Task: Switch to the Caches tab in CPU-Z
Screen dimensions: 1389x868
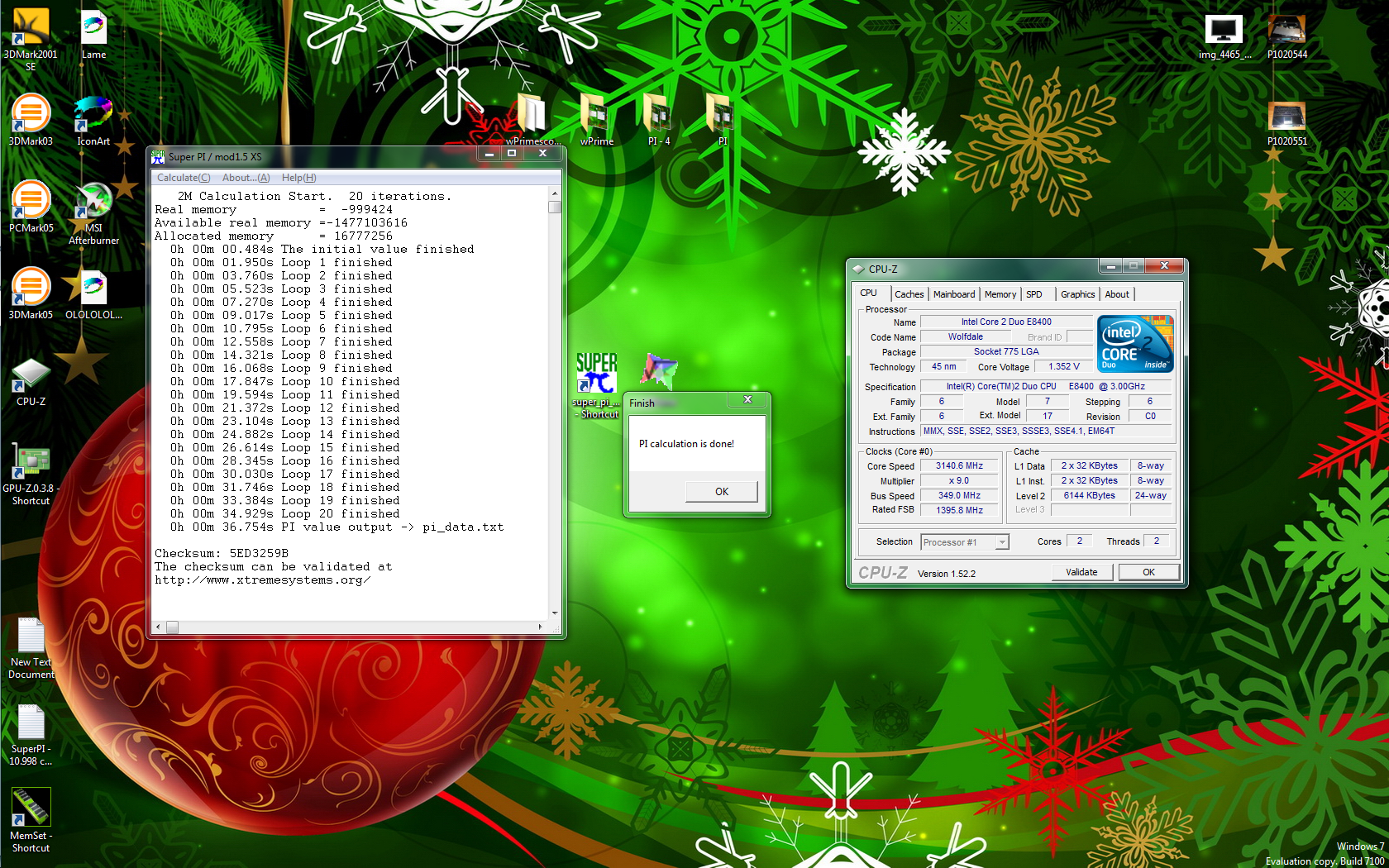Action: (x=909, y=294)
